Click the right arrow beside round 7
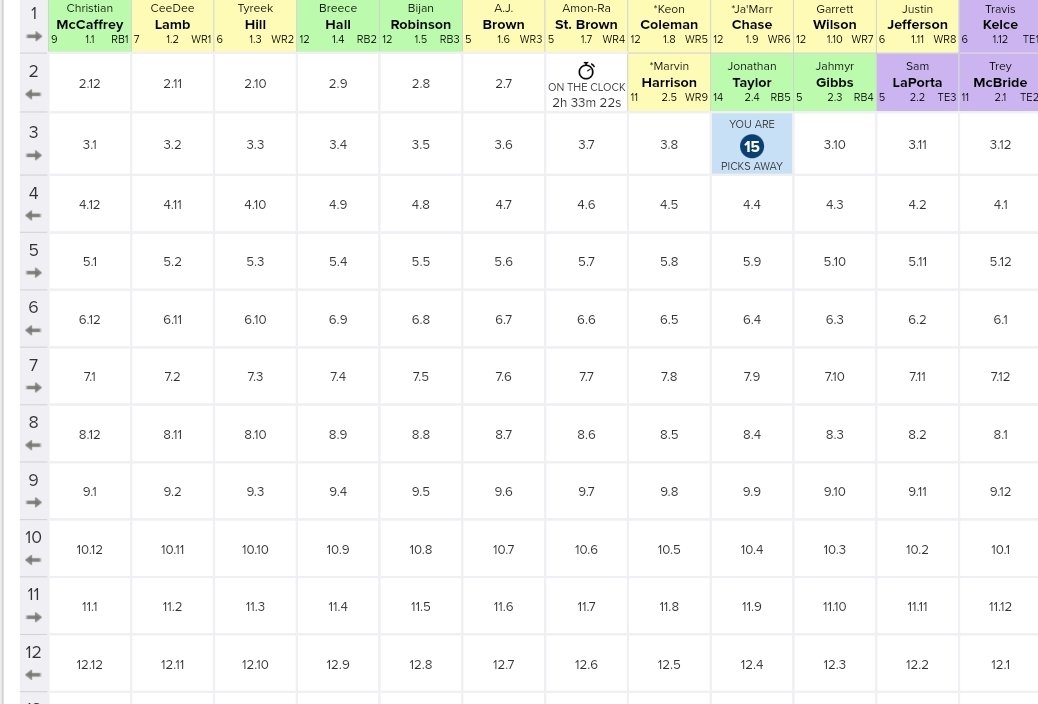1038x704 pixels. (33, 387)
